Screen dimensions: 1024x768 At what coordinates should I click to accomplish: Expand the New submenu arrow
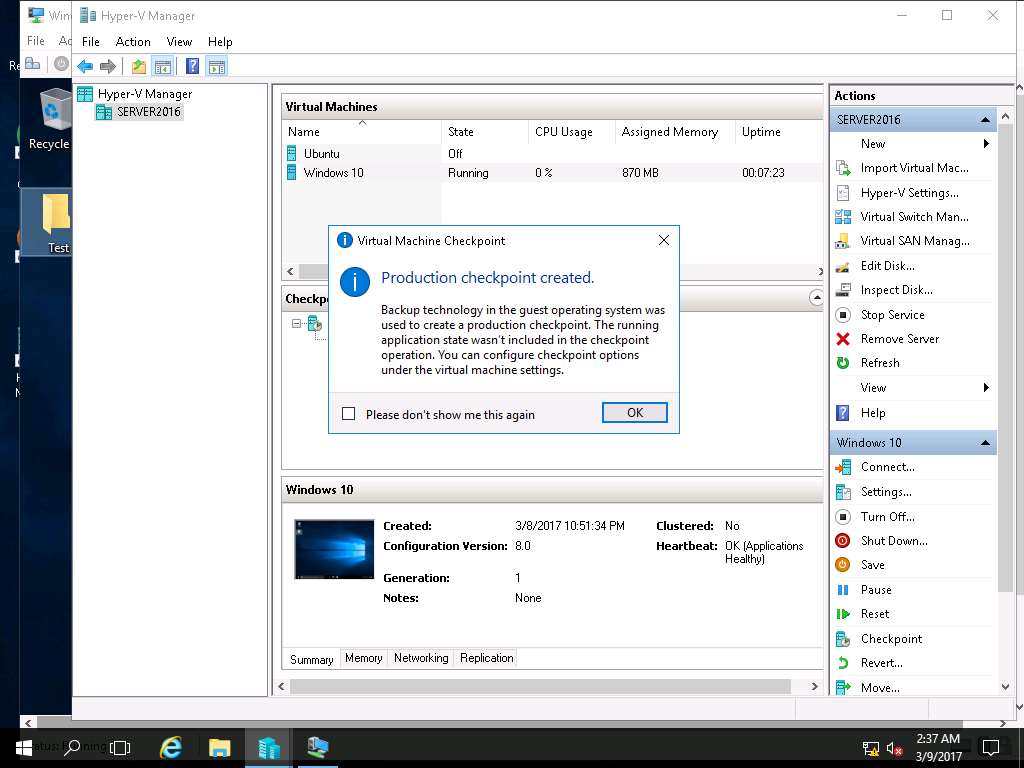(x=986, y=144)
